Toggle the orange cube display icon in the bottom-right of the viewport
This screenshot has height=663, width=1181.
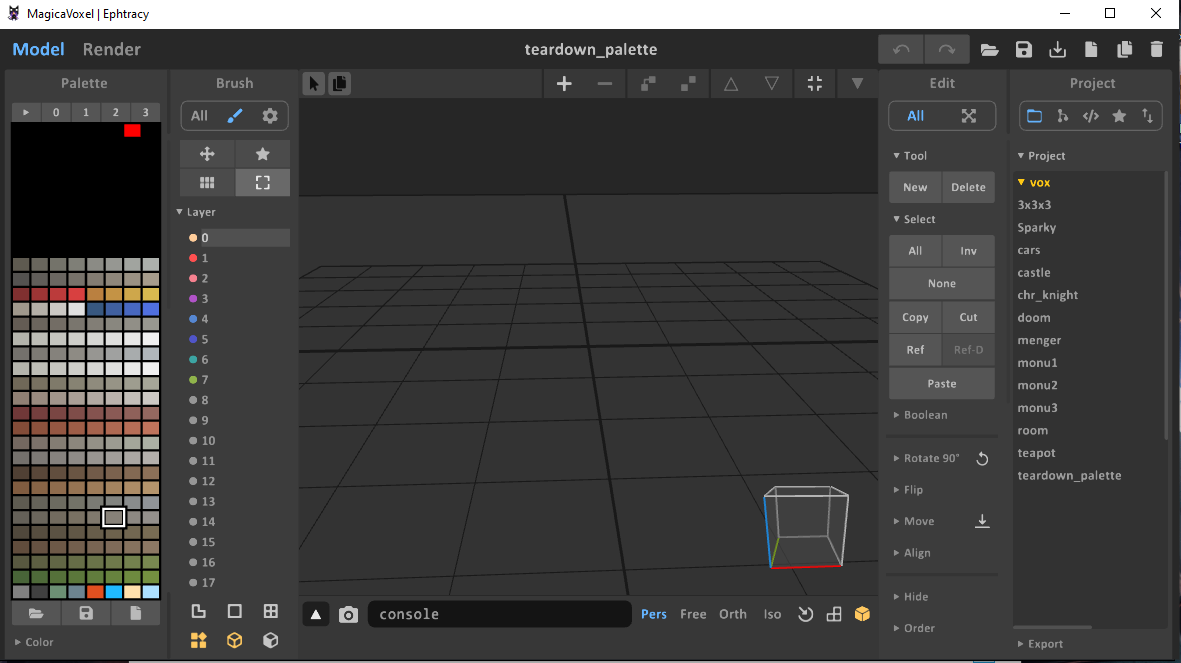coord(862,615)
